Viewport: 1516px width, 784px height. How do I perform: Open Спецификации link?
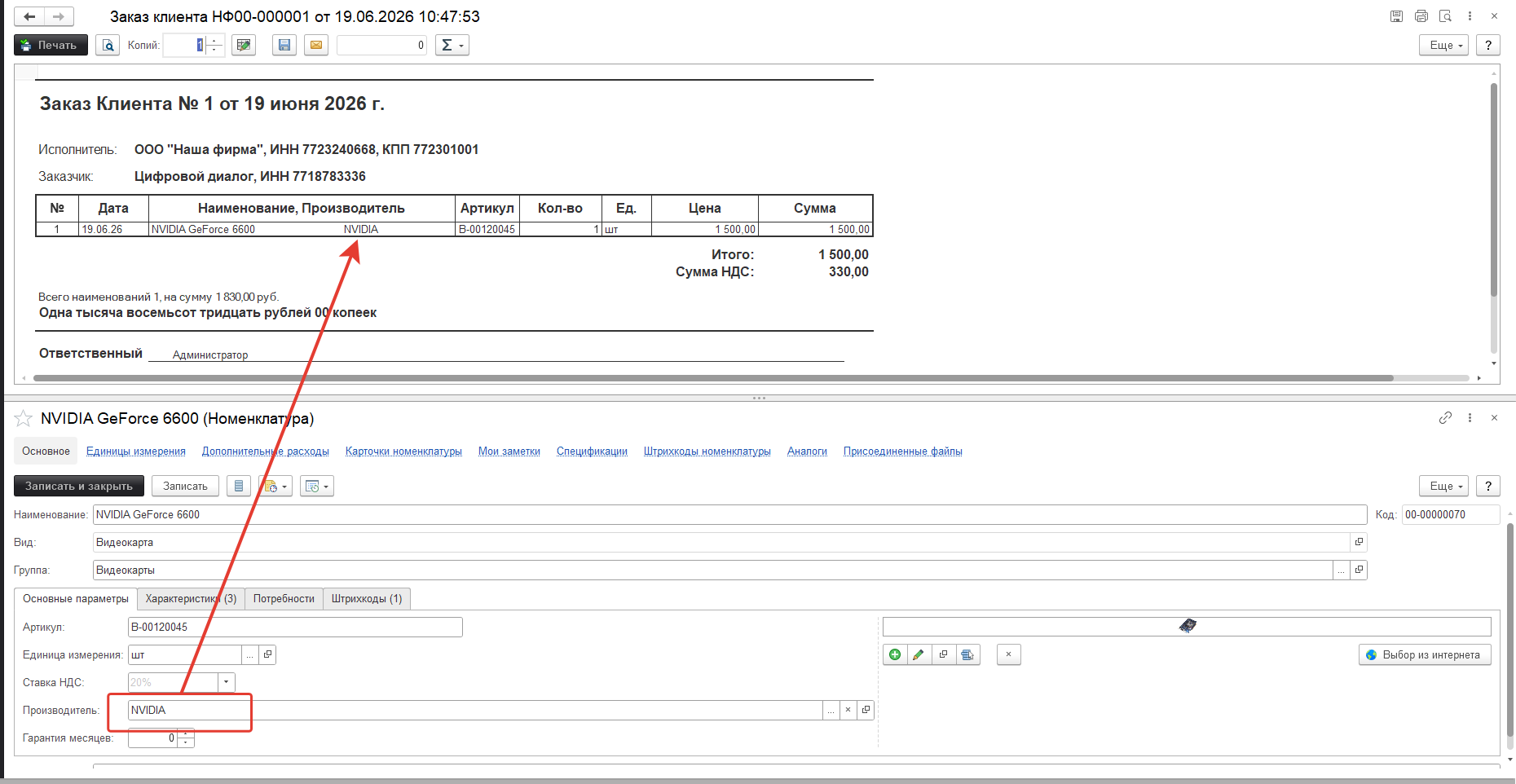[x=592, y=451]
